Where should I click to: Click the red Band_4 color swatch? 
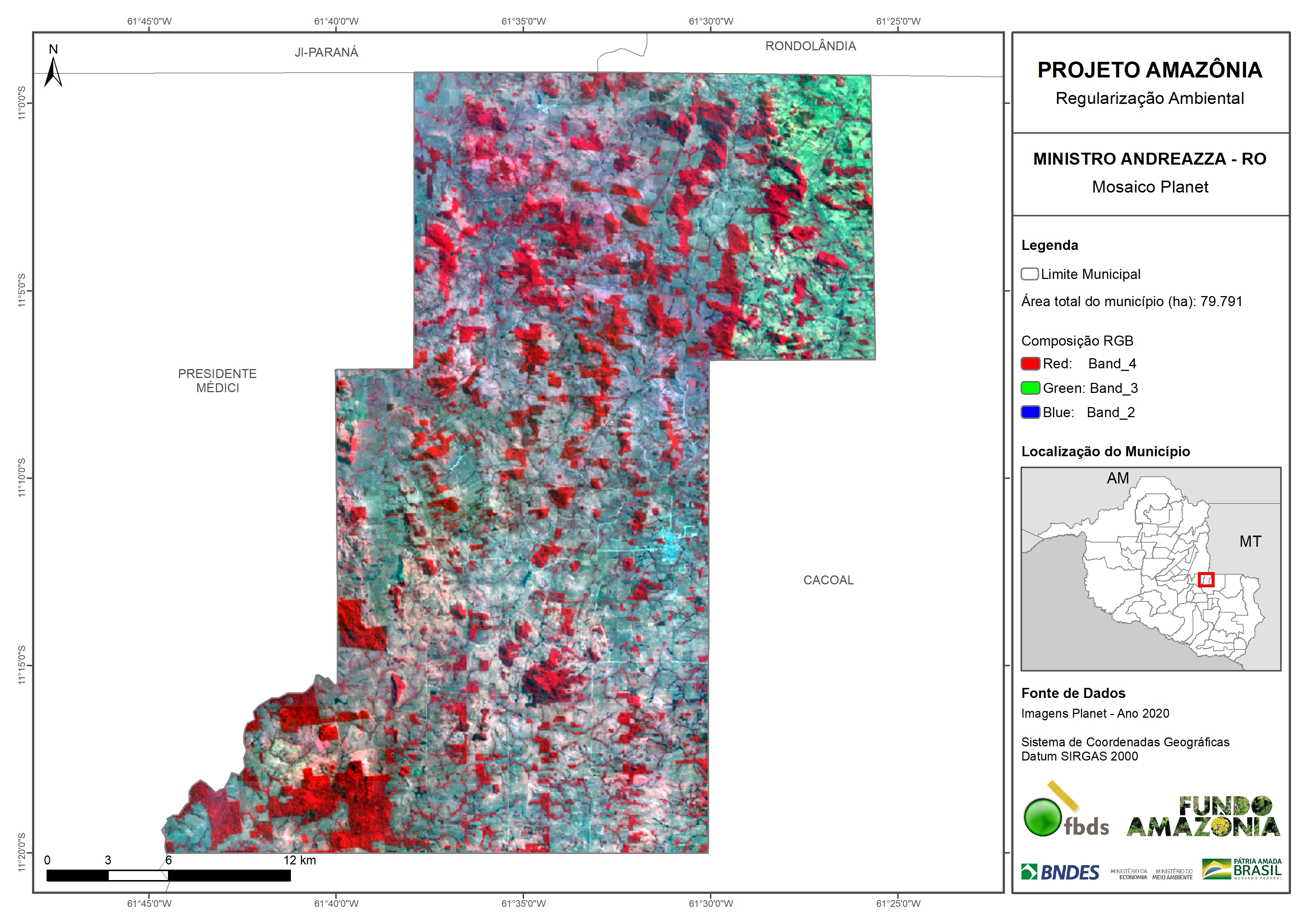(x=1030, y=364)
